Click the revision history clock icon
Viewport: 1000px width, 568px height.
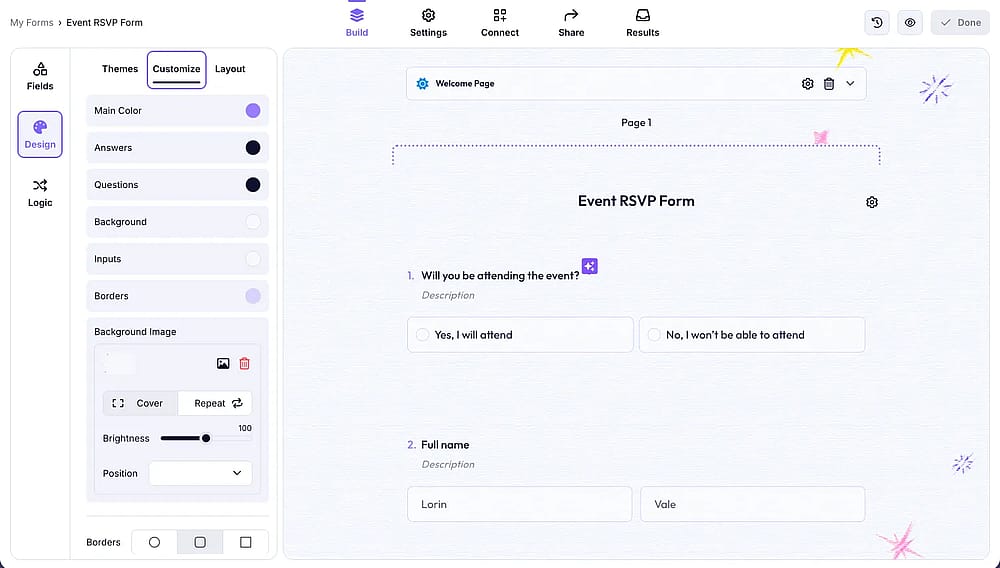coord(877,22)
